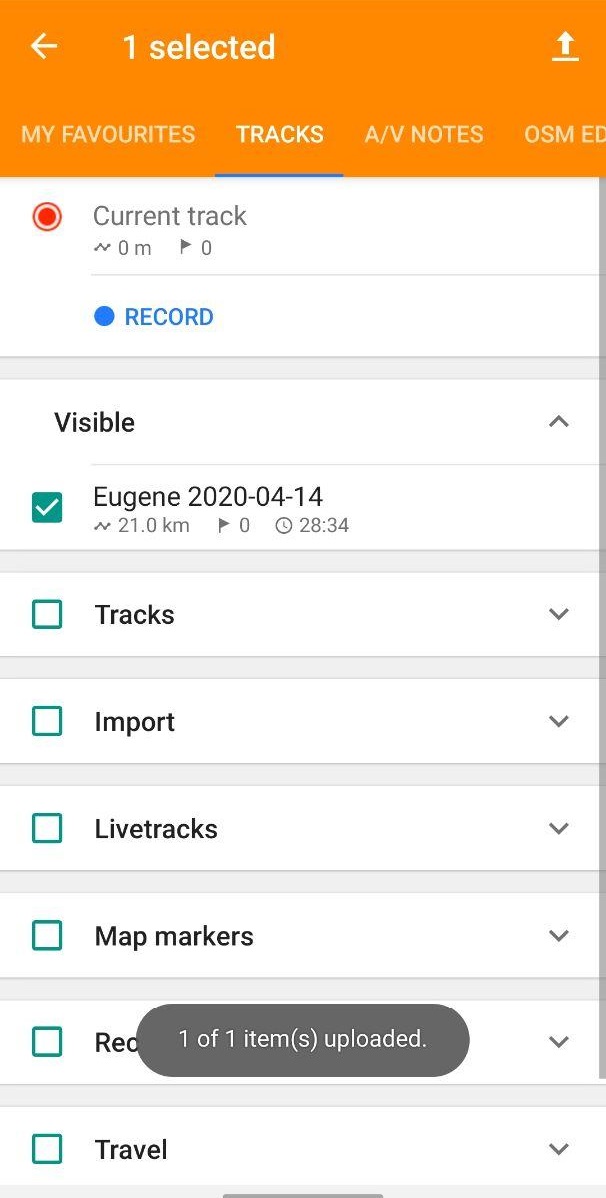Open the A/V Notes tab
The height and width of the screenshot is (1198, 606).
tap(424, 134)
